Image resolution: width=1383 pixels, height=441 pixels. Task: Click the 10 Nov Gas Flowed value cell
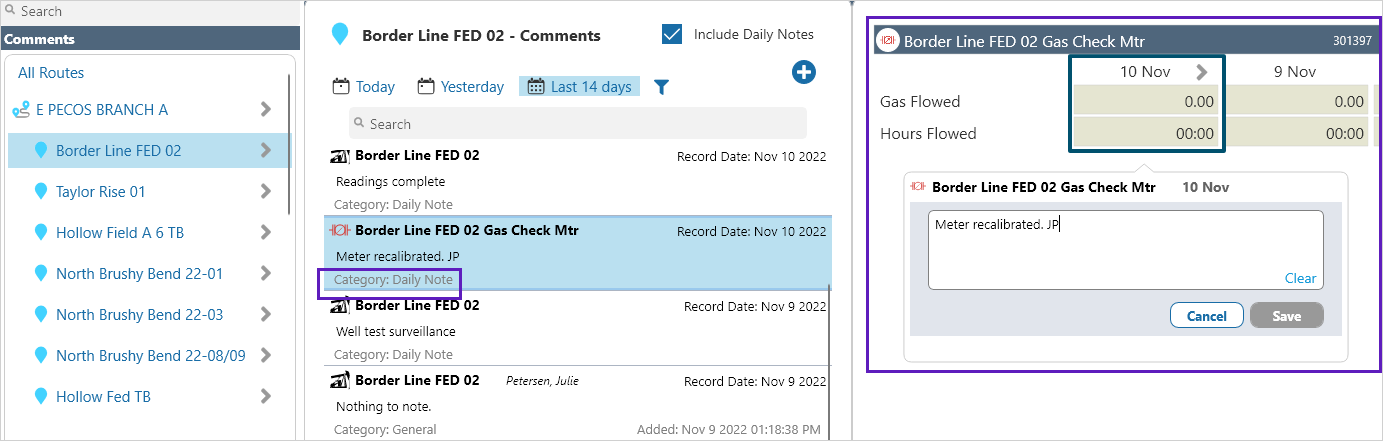coord(1147,101)
